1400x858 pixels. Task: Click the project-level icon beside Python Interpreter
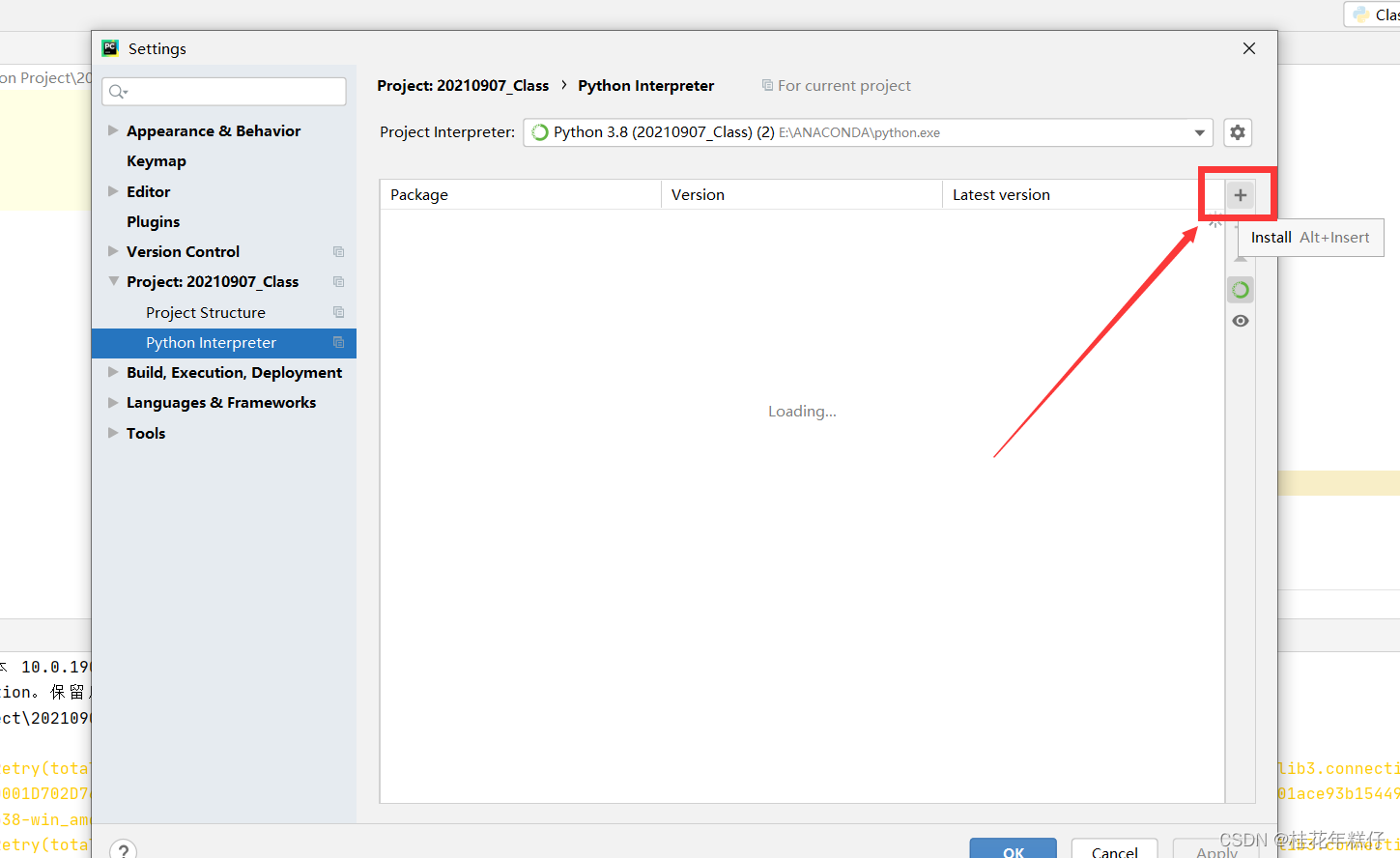click(338, 342)
